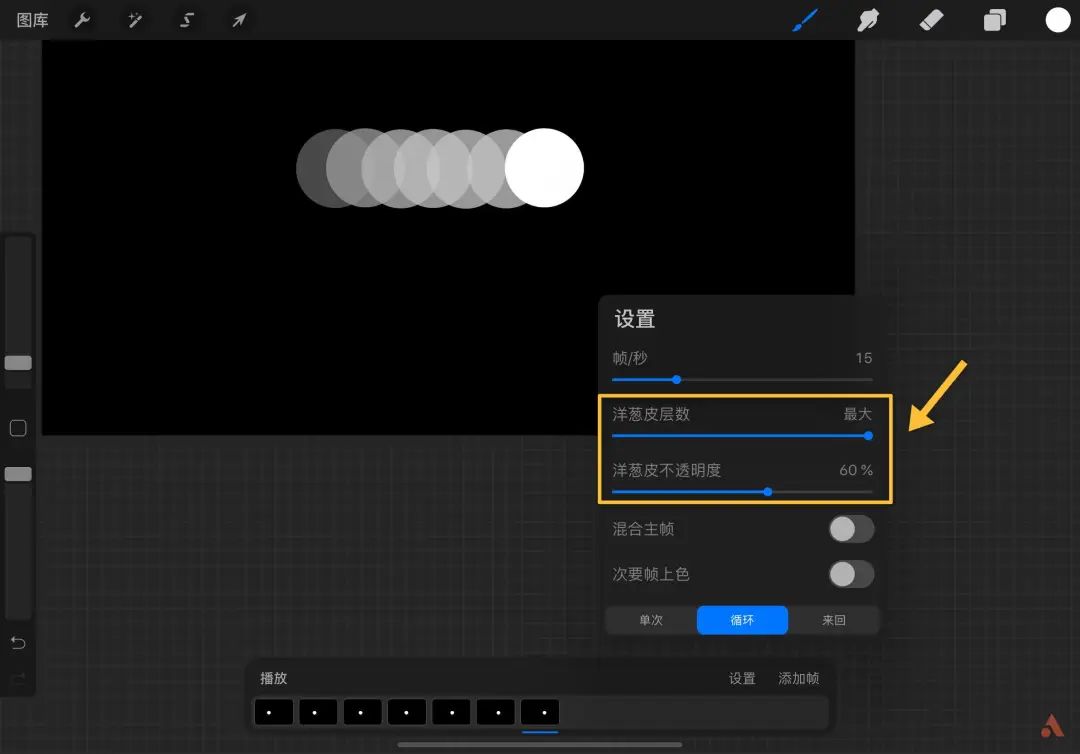Select 循环 loop playback mode
This screenshot has height=754, width=1080.
[742, 620]
